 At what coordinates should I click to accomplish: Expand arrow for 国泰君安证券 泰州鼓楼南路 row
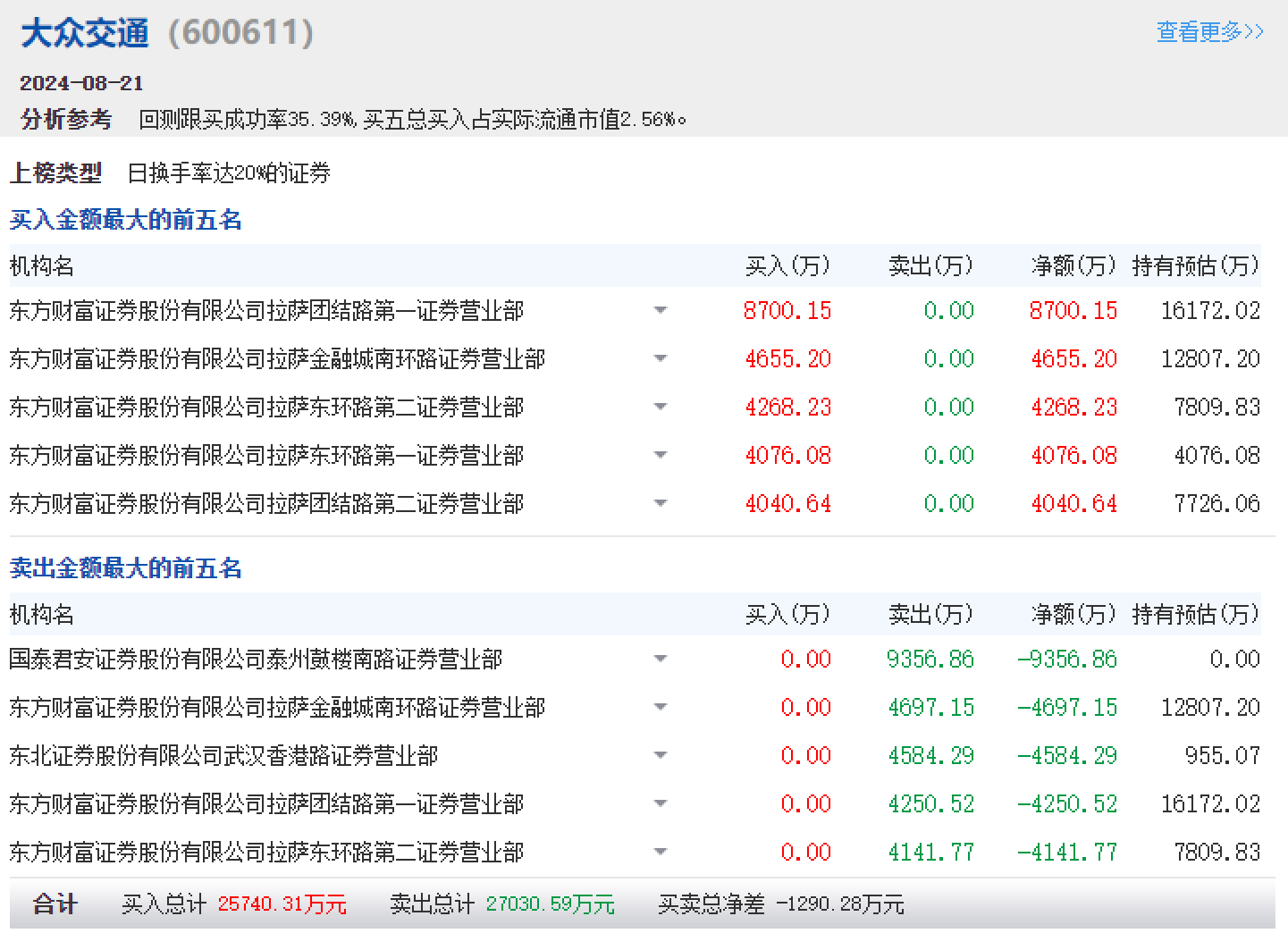661,659
